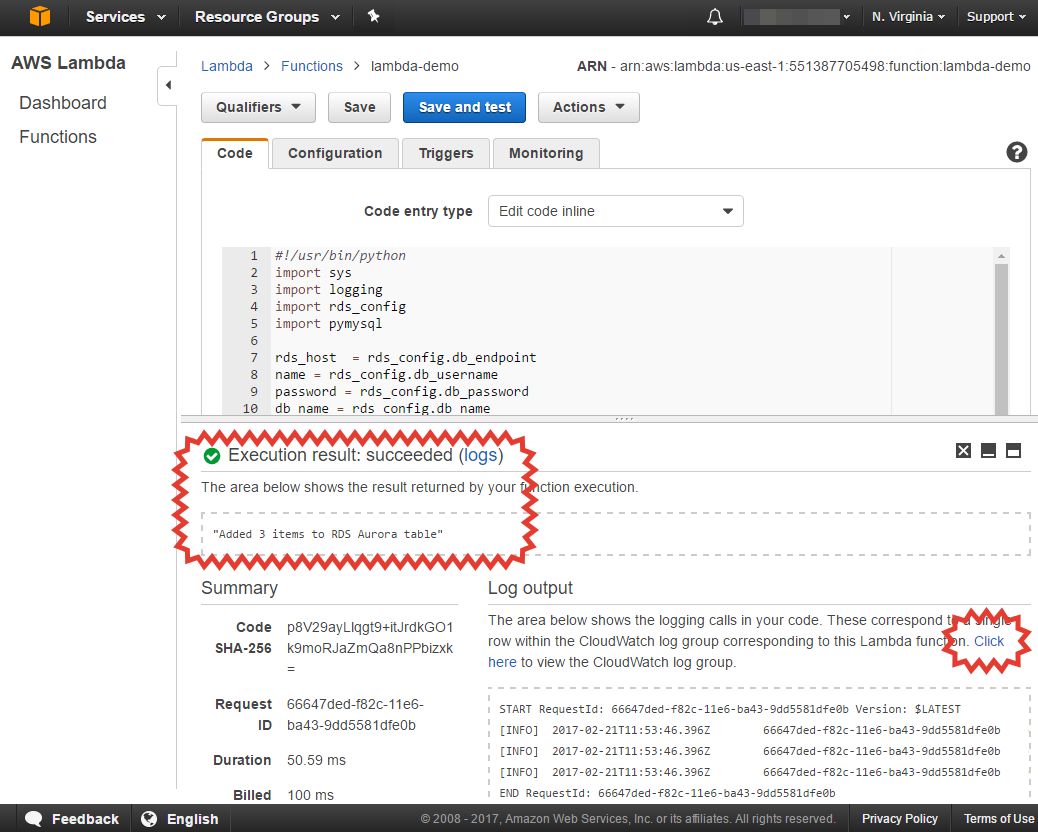Minimize the execution result panel
This screenshot has height=832, width=1038.
click(988, 451)
